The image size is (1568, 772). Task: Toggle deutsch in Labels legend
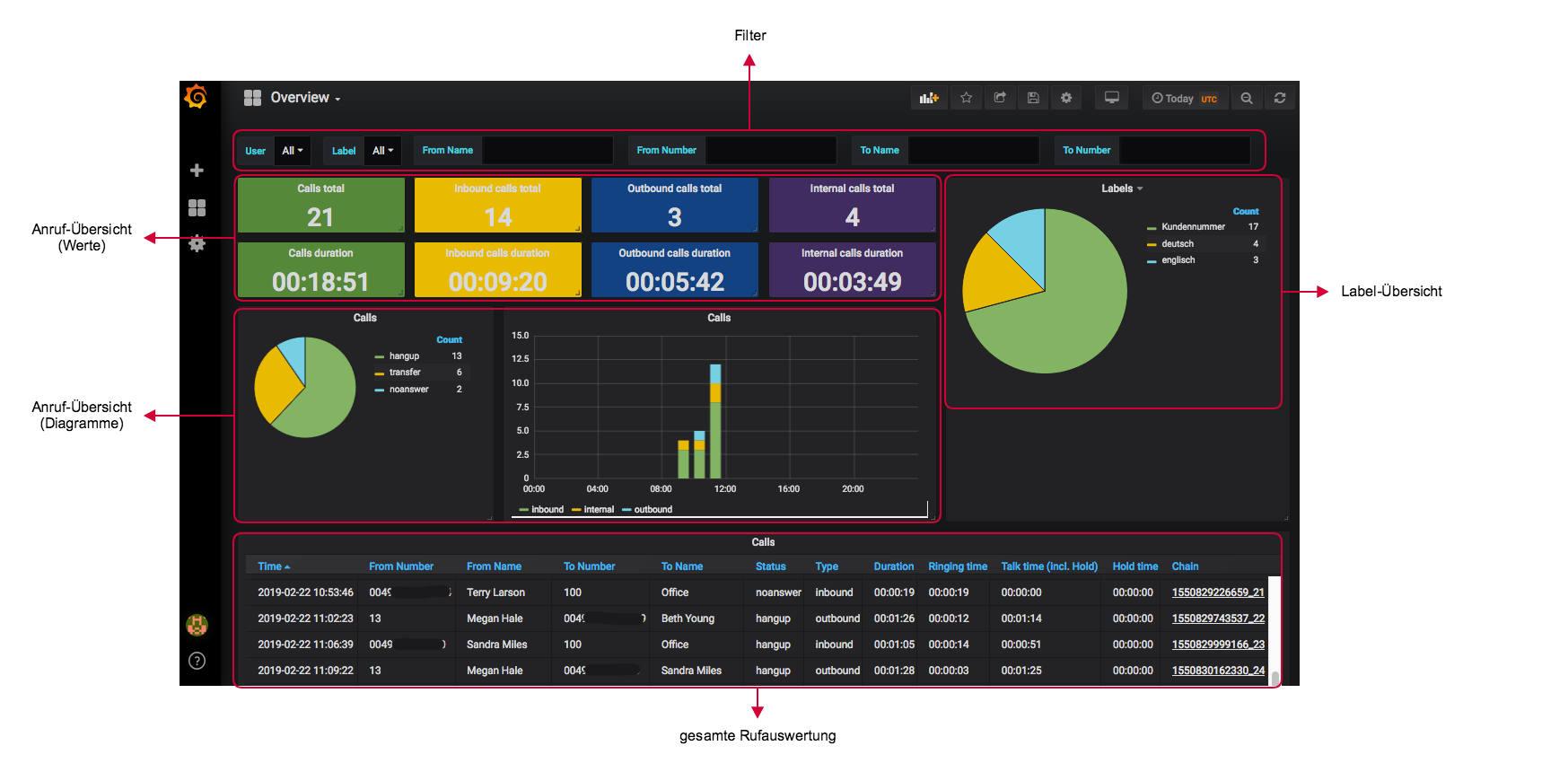(x=1177, y=244)
